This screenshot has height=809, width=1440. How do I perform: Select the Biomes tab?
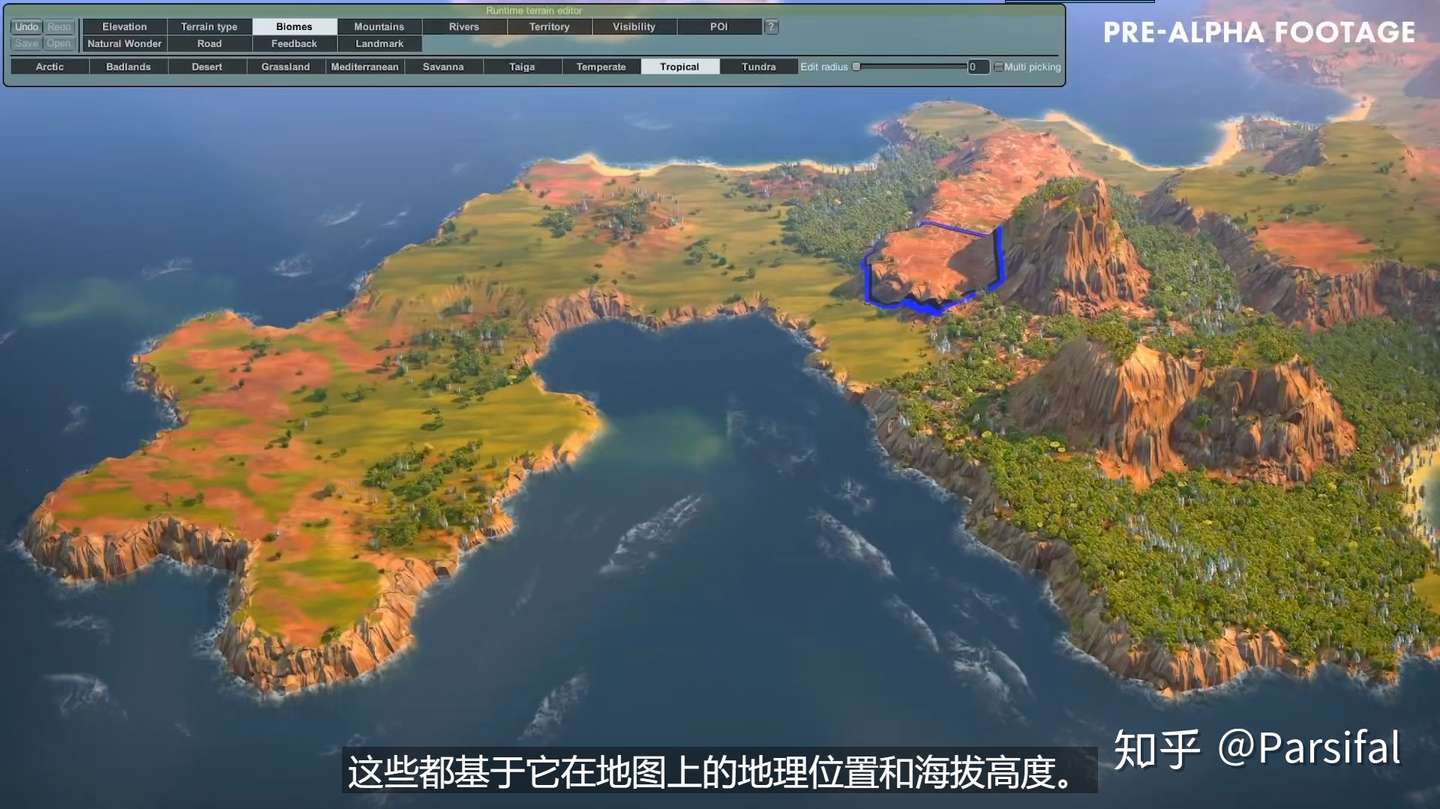tap(294, 27)
